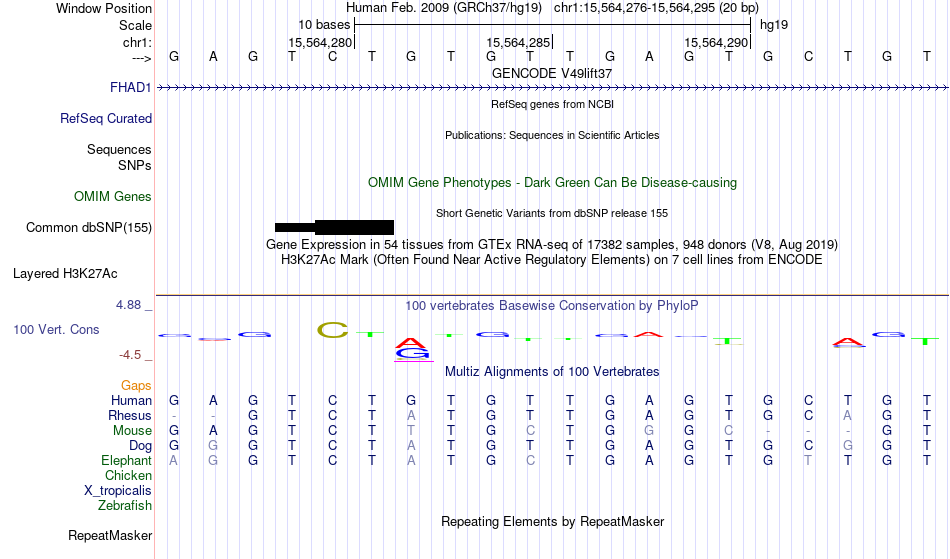Click the H3K27Ac Mark ENCODE track title
Screen dimensions: 950x559
pos(552,260)
